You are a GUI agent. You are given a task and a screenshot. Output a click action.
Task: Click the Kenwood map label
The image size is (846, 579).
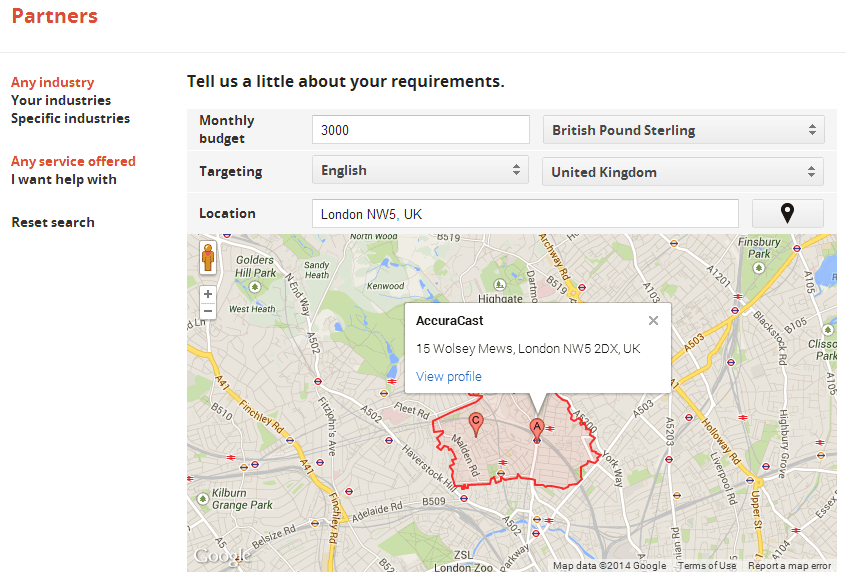click(x=385, y=286)
